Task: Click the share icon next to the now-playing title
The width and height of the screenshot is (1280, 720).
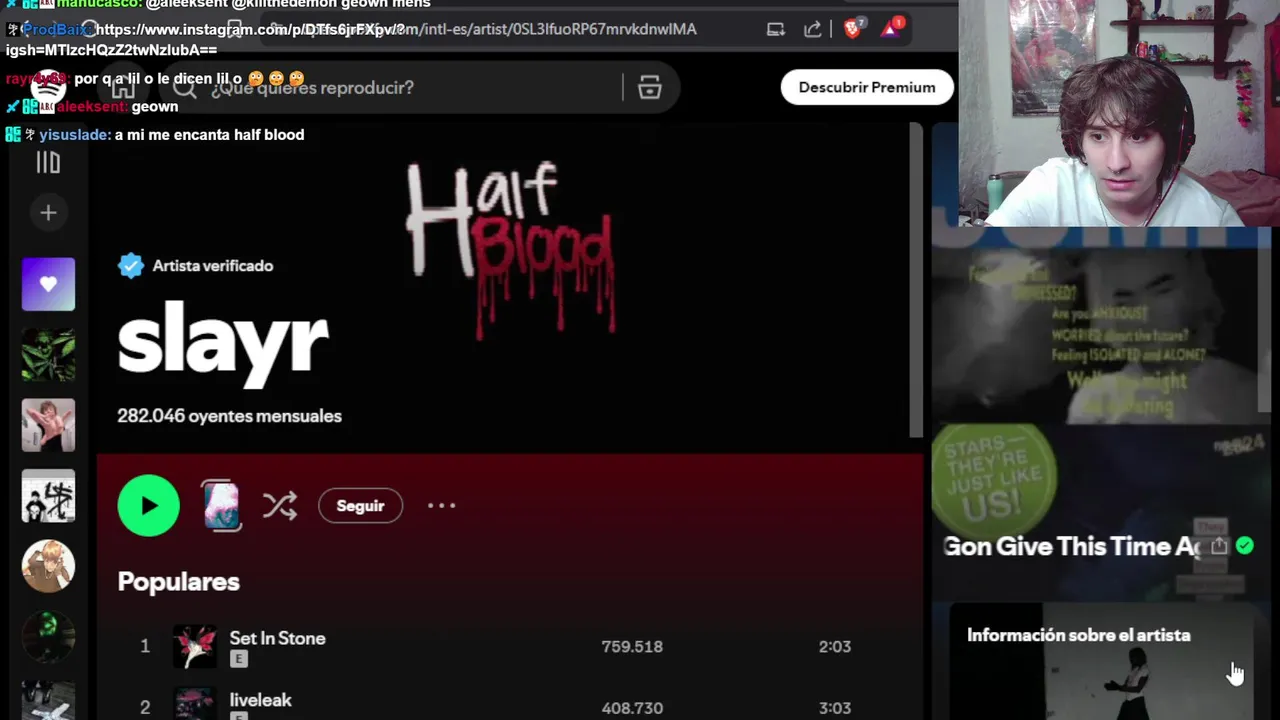Action: pos(1218,546)
